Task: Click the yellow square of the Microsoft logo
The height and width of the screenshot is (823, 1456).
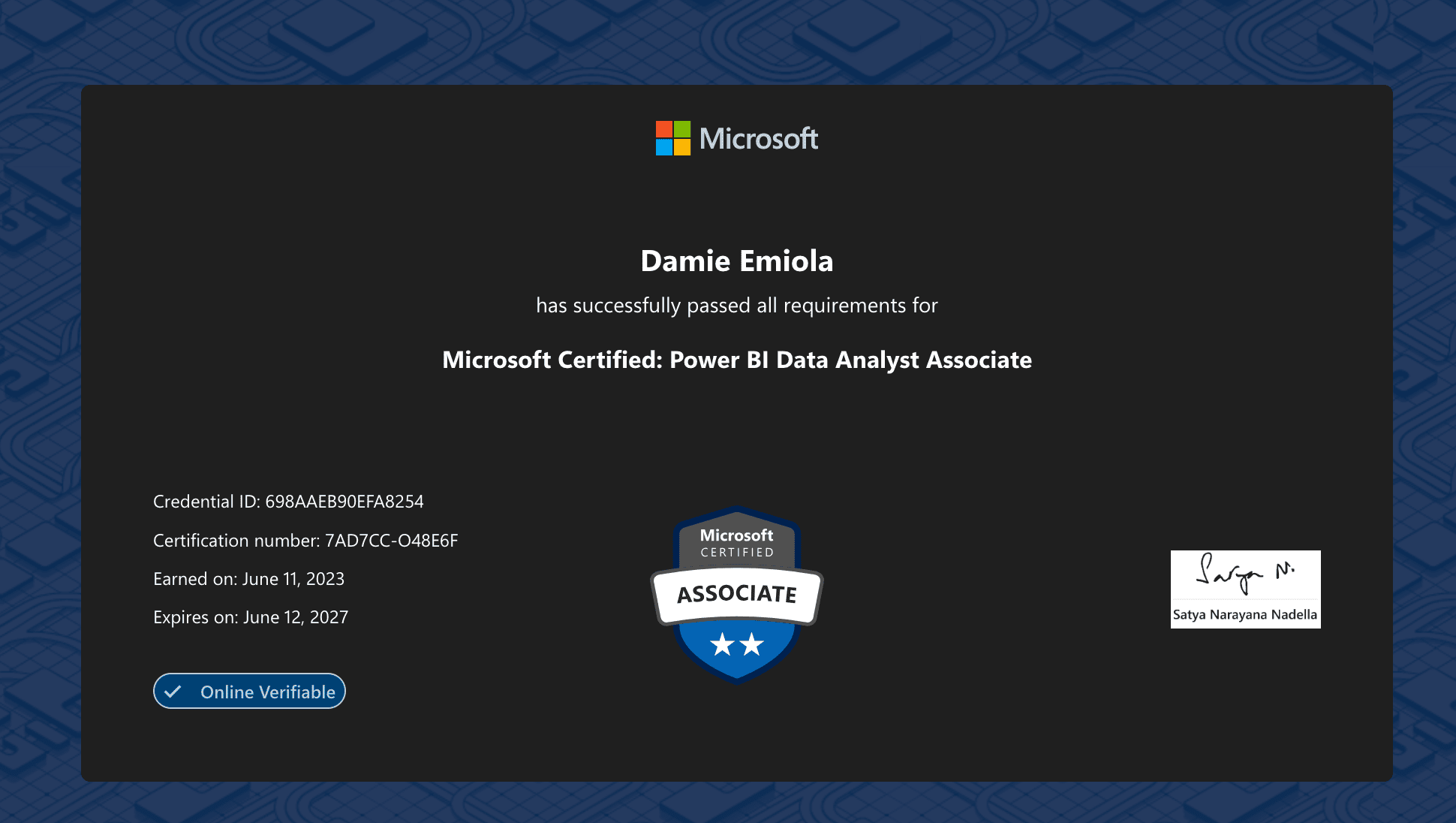Action: pos(684,149)
